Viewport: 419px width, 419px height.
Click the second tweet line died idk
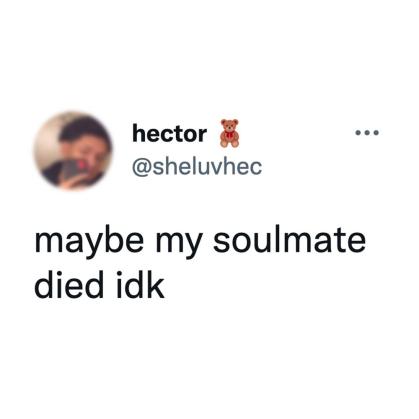[99, 285]
